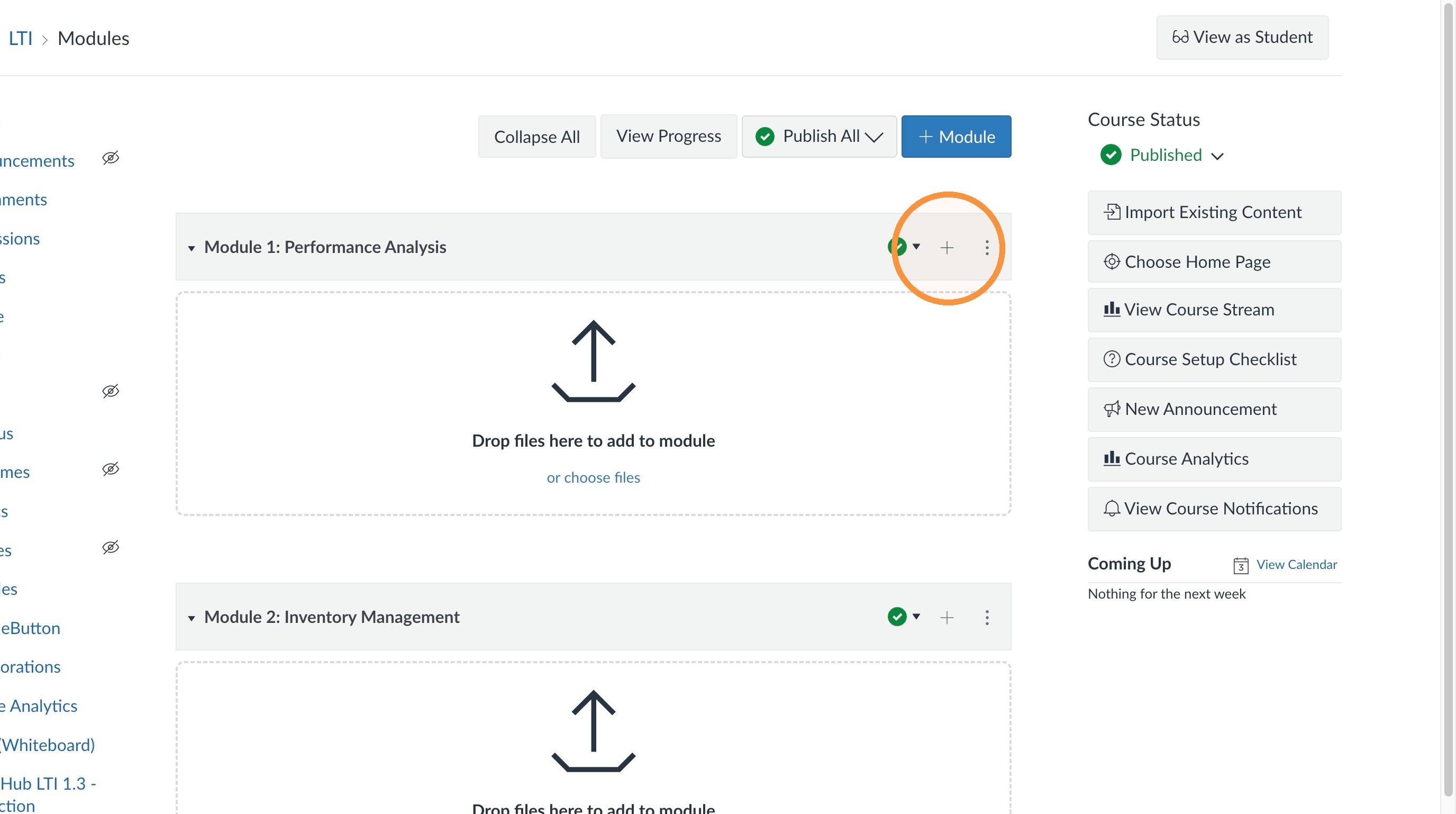Screen dimensions: 1456x814
Task: Click hidden-eye icon beside the 'es' sidebar link
Action: pos(111,547)
